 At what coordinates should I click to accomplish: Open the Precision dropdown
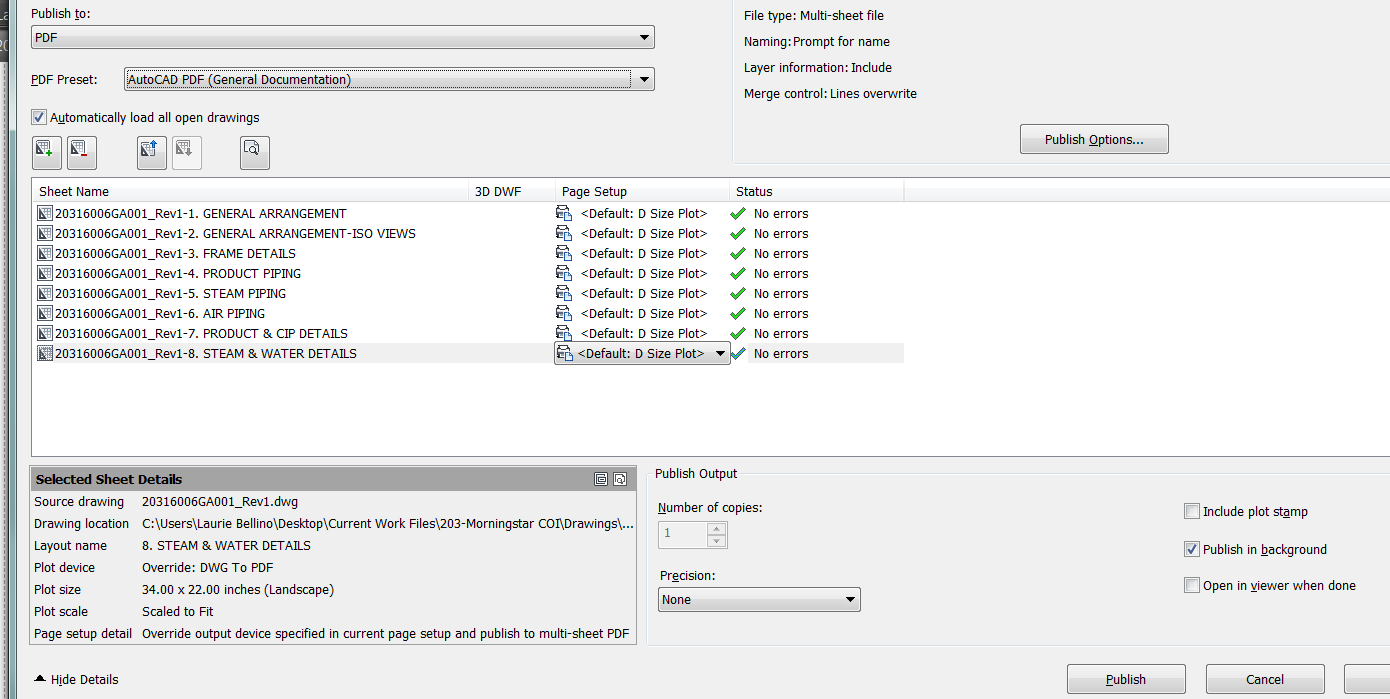pyautogui.click(x=849, y=599)
